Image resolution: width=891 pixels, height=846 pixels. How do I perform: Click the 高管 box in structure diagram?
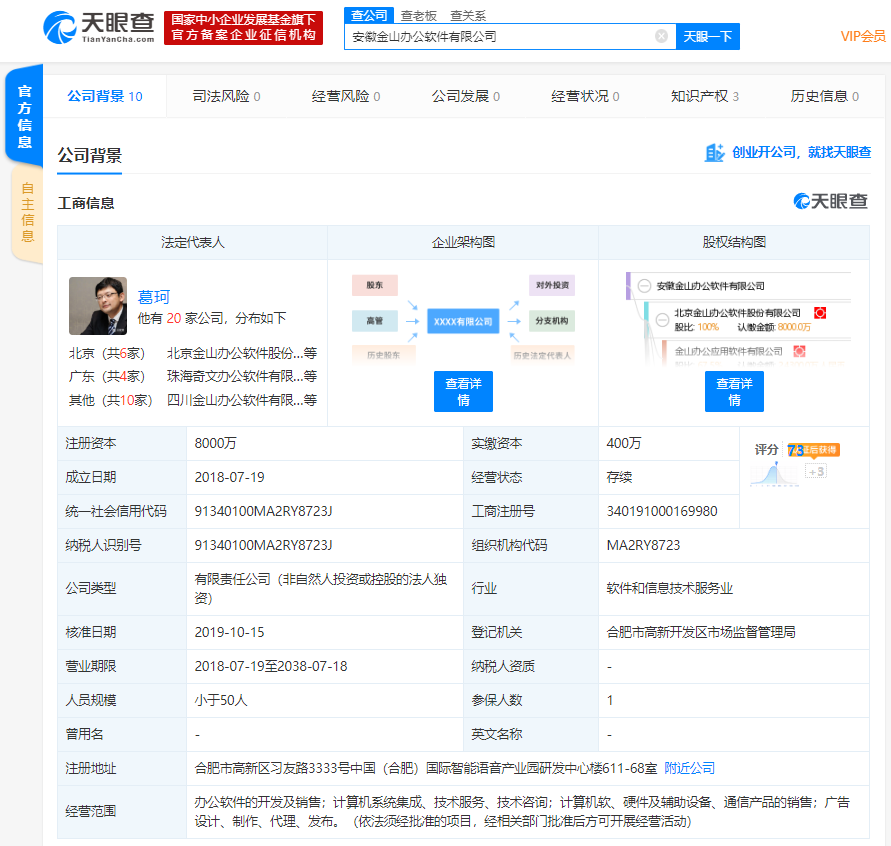tap(374, 321)
